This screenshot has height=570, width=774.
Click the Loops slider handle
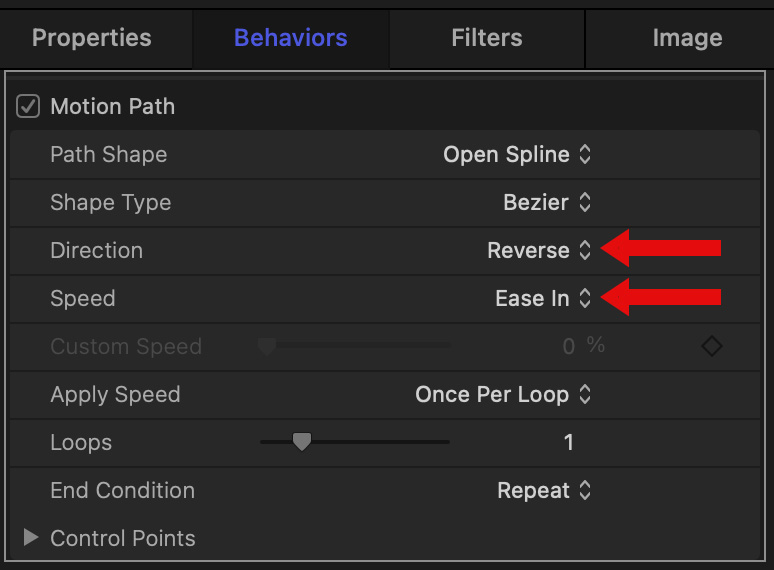coord(301,442)
